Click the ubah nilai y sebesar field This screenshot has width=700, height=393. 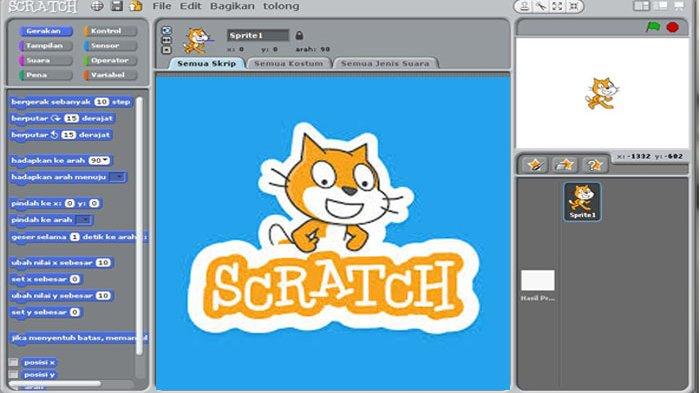[x=103, y=296]
